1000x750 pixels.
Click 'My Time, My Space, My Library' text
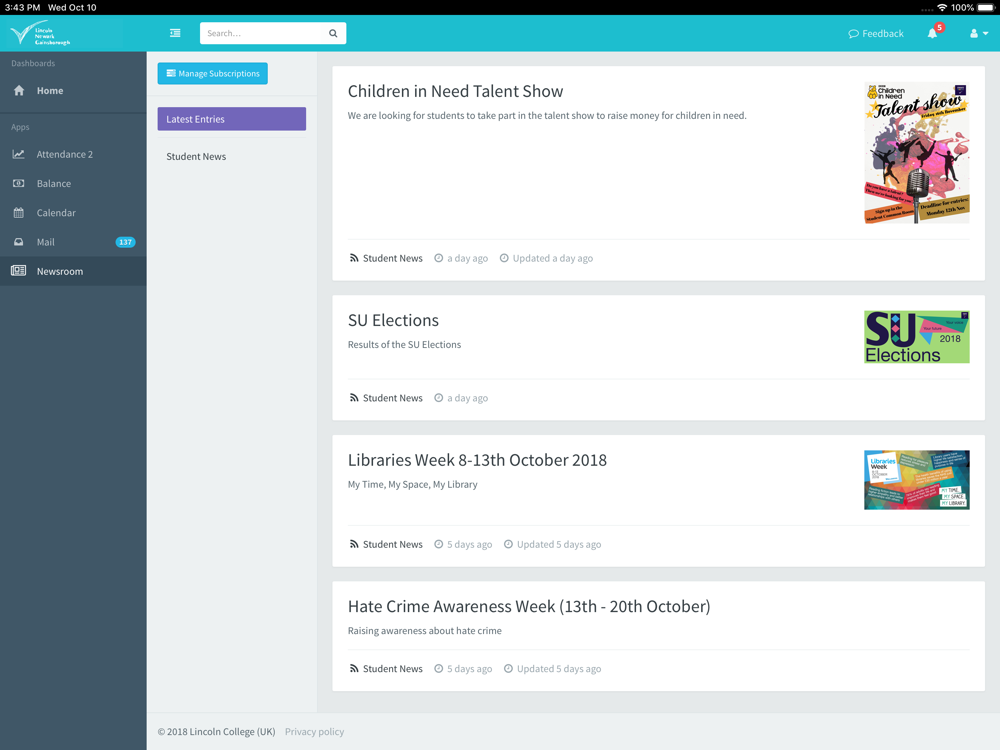(x=413, y=485)
